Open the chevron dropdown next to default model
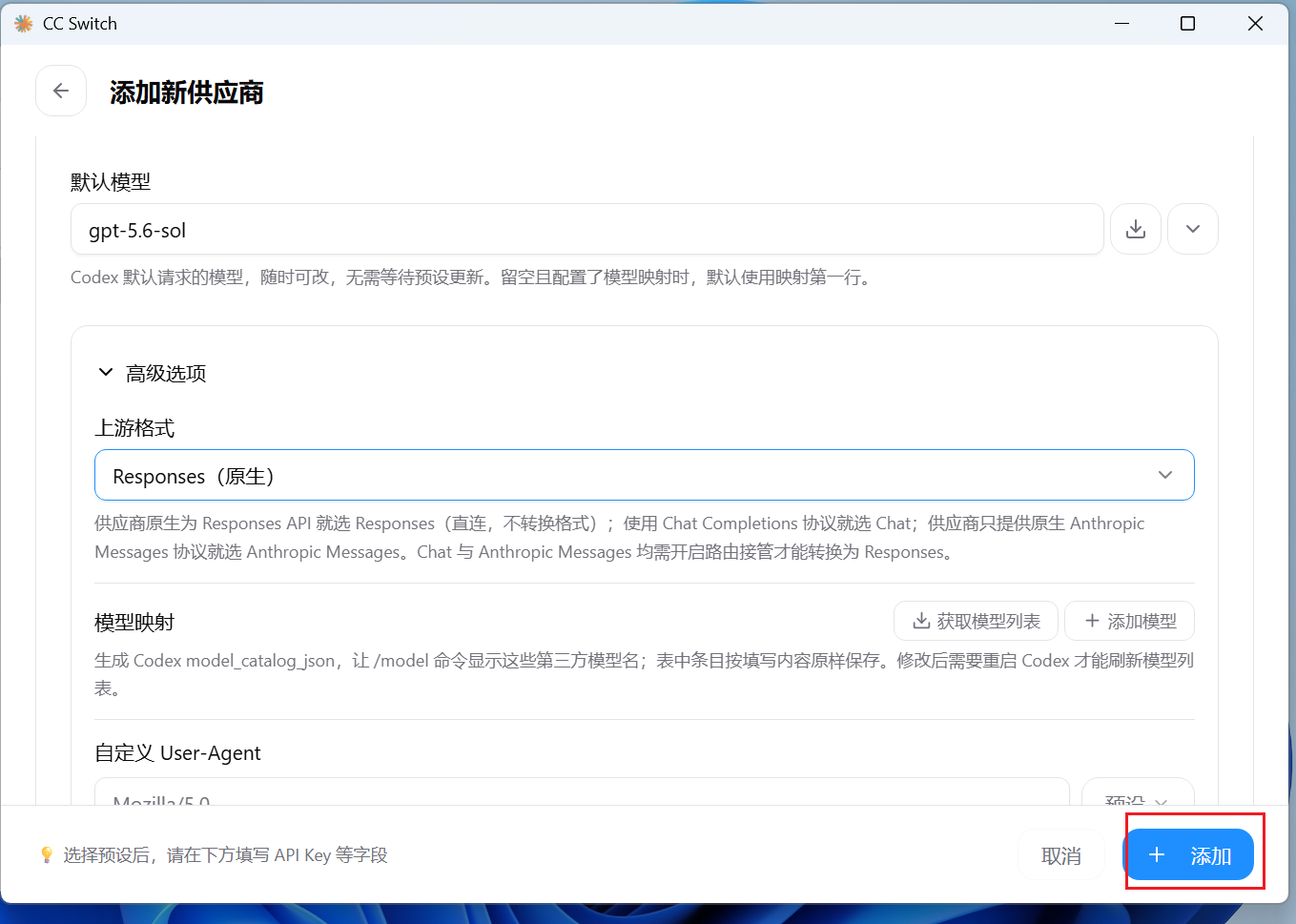 [1193, 229]
